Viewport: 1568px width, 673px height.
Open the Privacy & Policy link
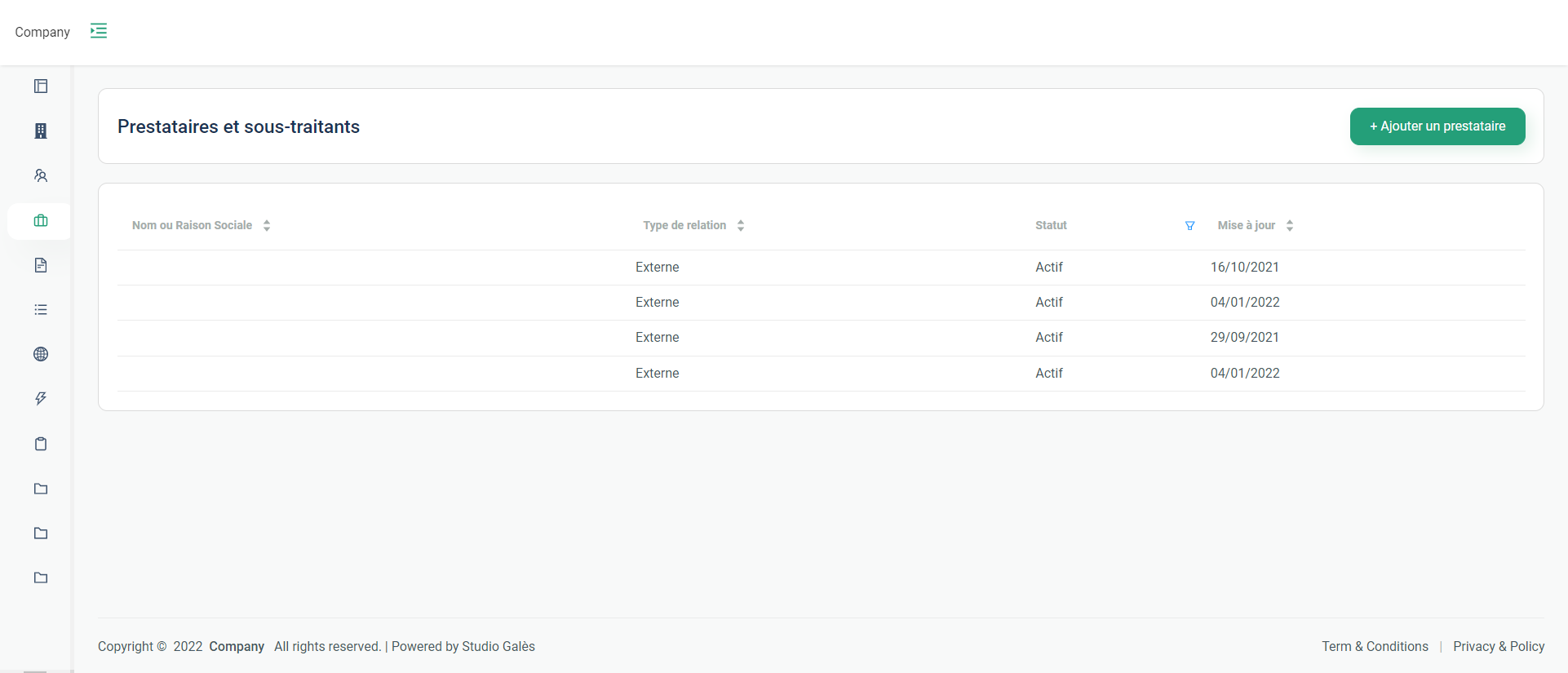point(1498,646)
